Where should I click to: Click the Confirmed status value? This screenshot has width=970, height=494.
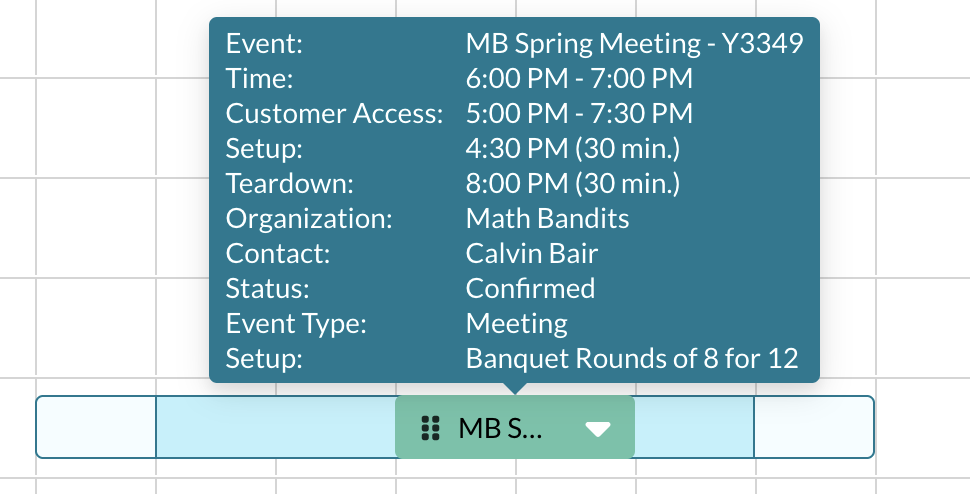pos(530,288)
